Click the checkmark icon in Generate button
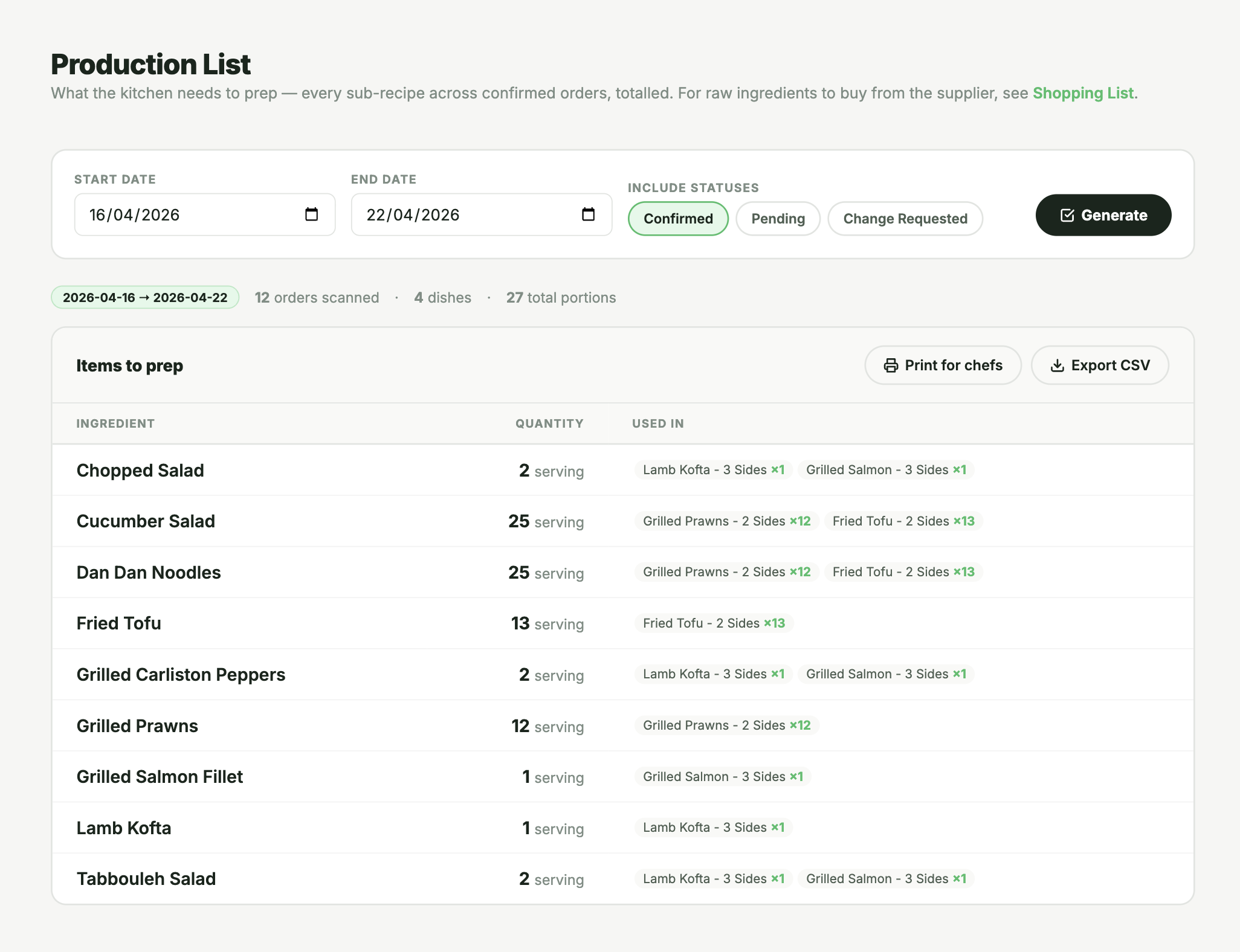1240x952 pixels. [x=1067, y=216]
